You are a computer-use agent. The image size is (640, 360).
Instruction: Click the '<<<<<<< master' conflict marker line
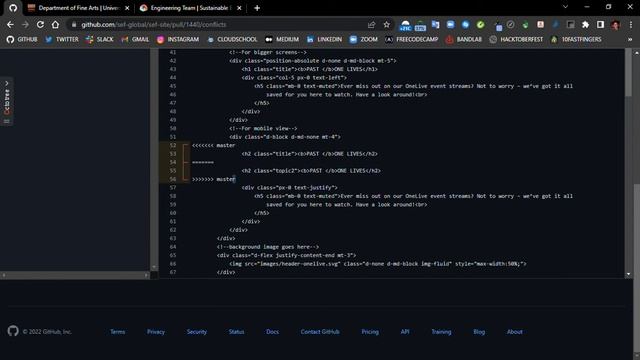point(213,145)
